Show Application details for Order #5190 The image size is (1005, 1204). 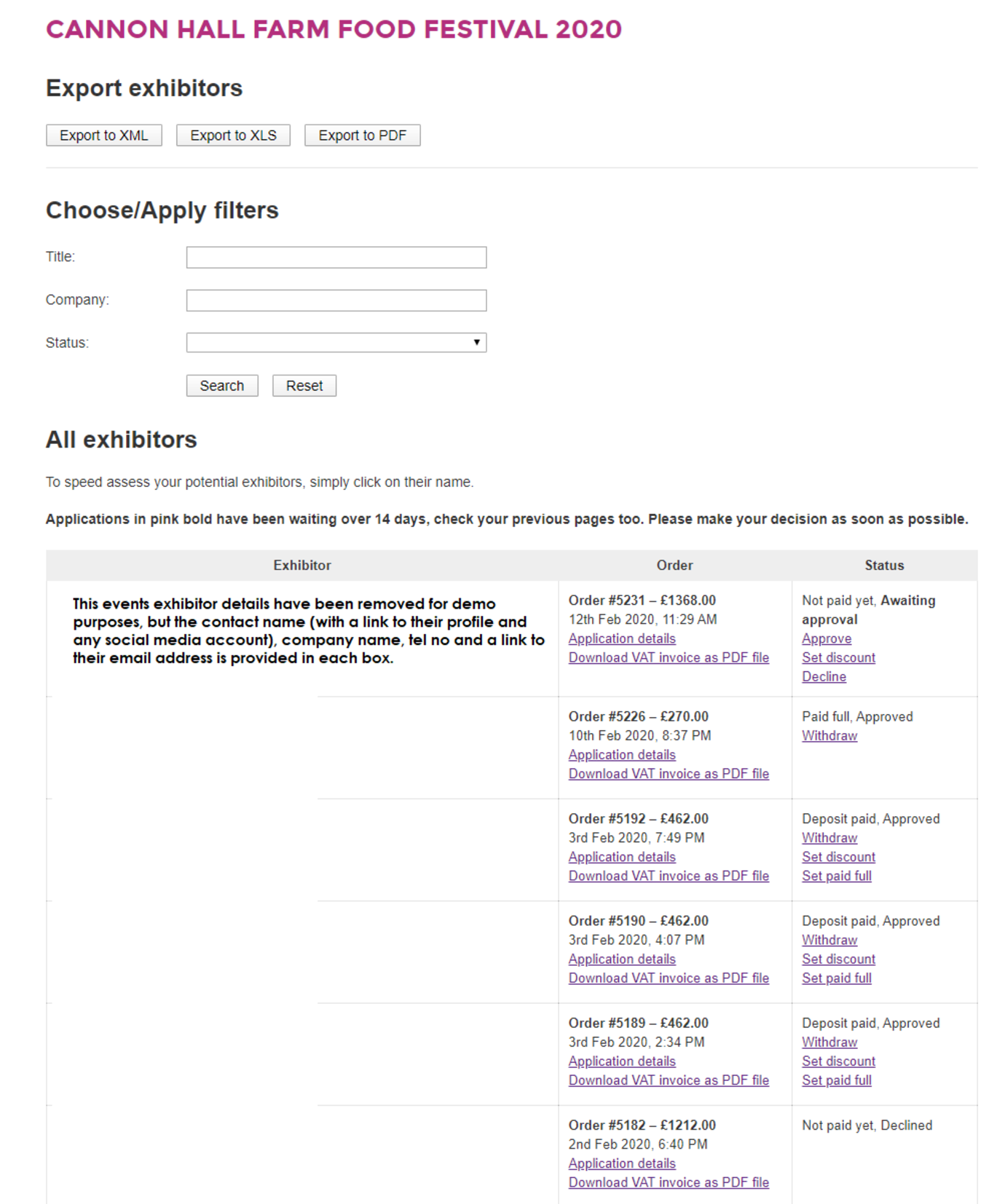(622, 959)
